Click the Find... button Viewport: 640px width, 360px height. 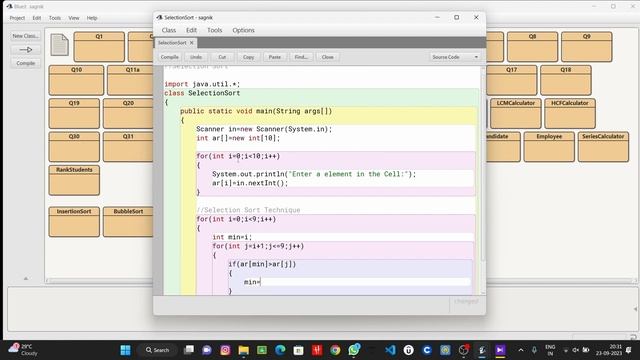[301, 57]
